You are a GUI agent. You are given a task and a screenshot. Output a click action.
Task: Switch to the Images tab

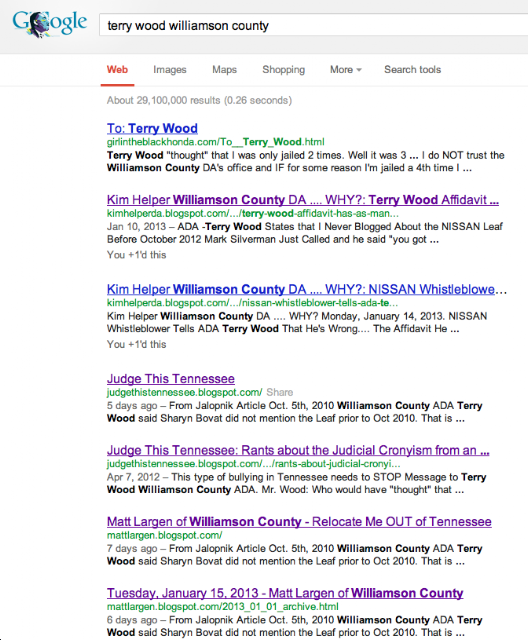[170, 70]
